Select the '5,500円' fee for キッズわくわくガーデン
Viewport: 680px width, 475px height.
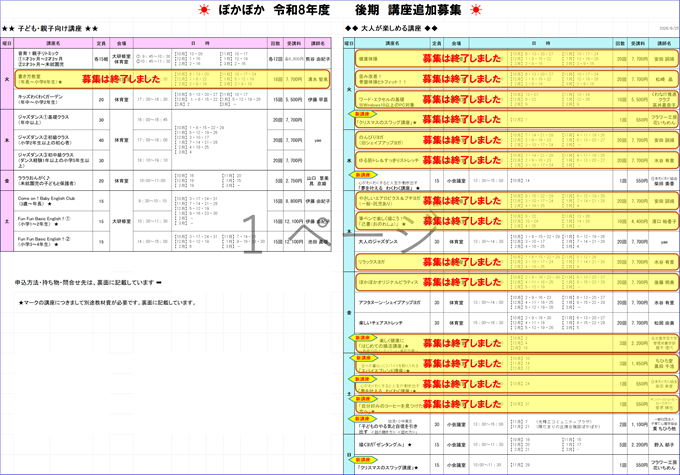point(294,99)
